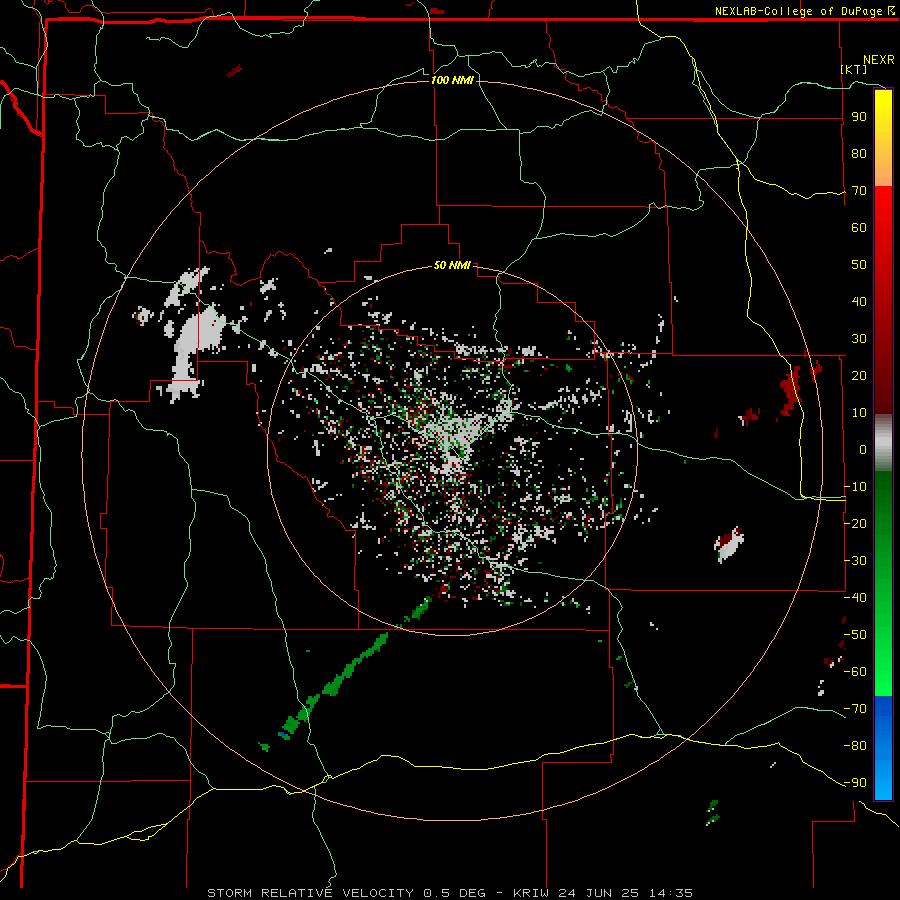Click the -90 scale value
The width and height of the screenshot is (900, 900).
click(855, 783)
